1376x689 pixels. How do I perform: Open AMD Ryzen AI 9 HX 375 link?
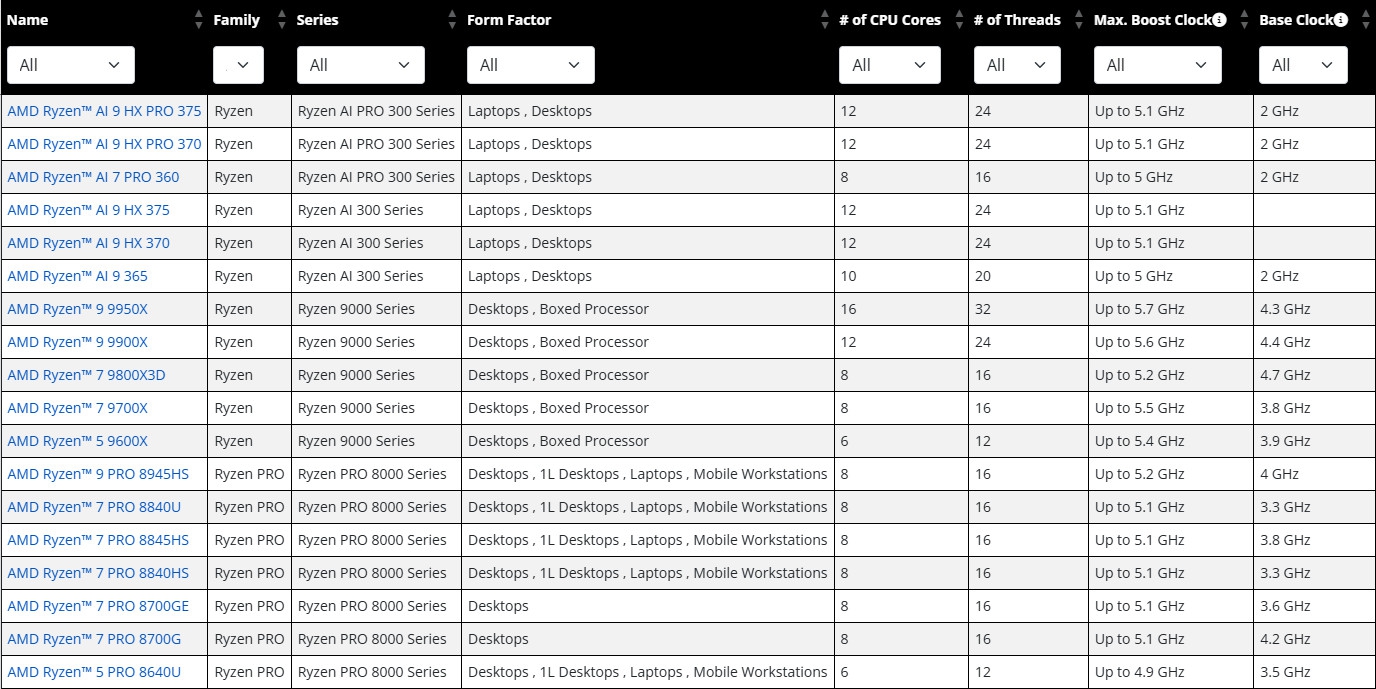[88, 210]
